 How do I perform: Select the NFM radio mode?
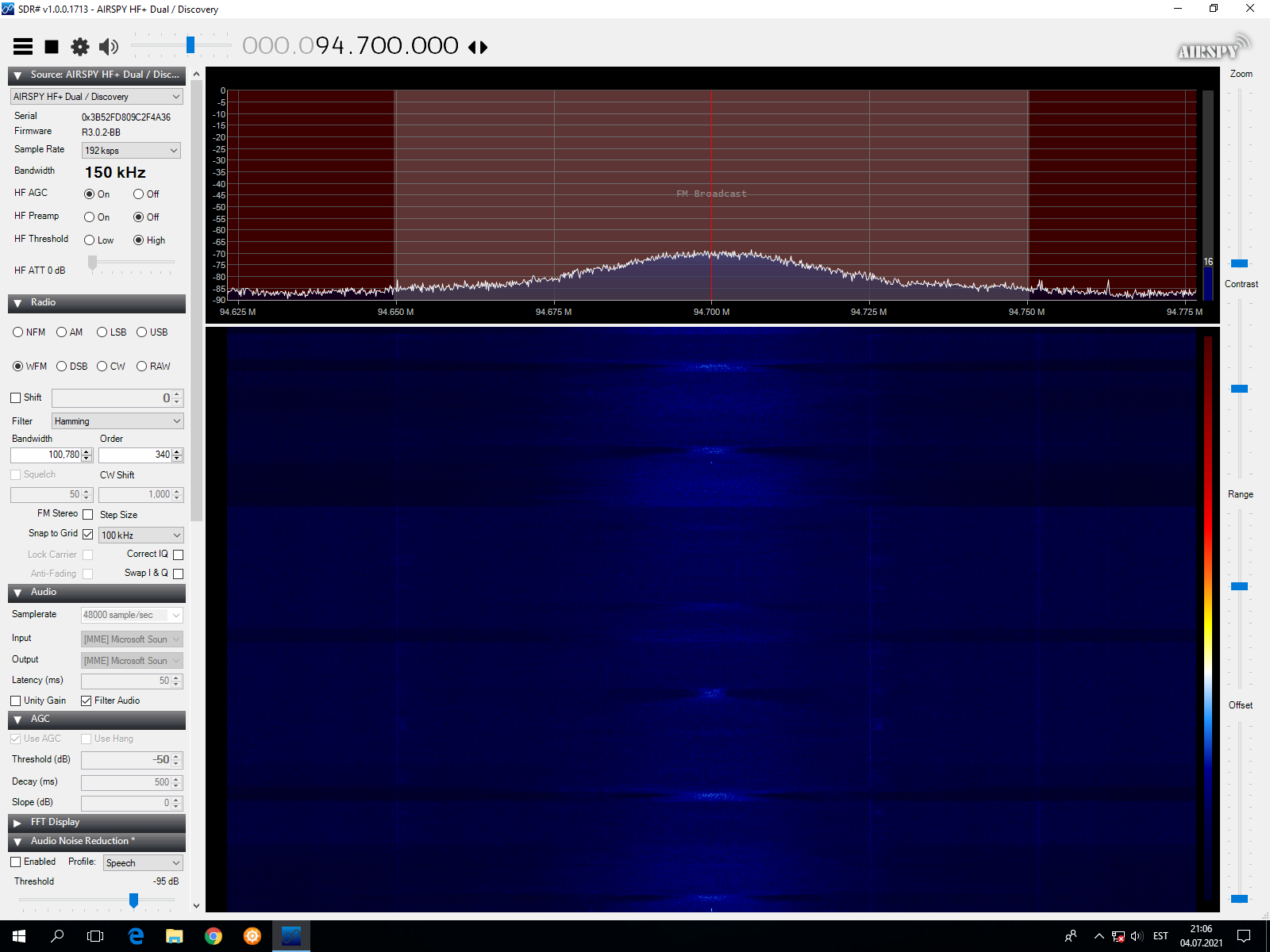18,332
